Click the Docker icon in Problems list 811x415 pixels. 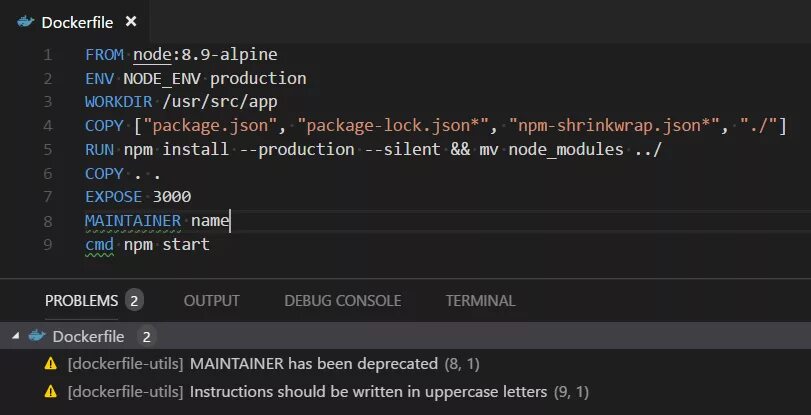click(37, 336)
